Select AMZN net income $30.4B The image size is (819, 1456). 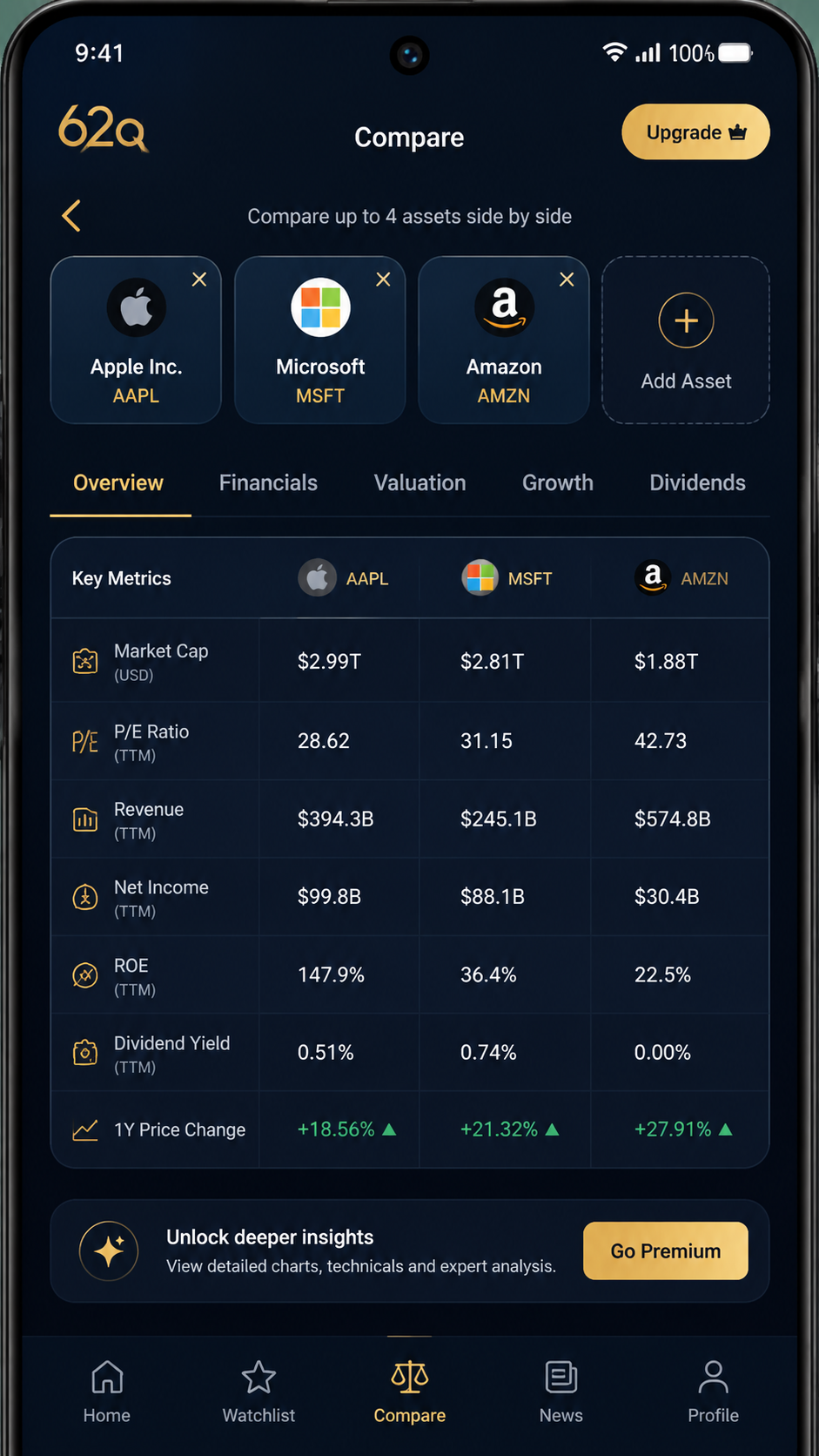667,897
